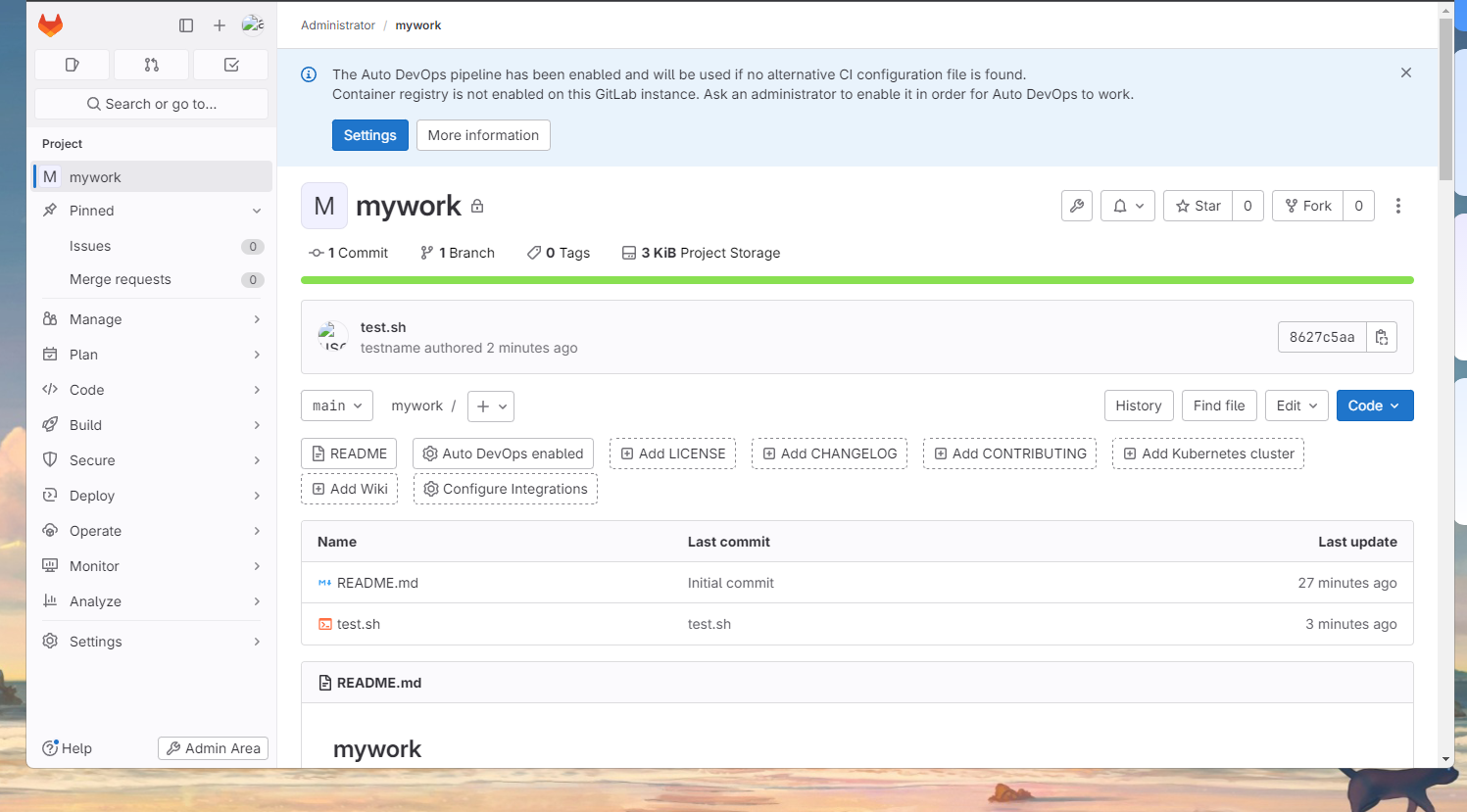
Task: Open the test.sh last commit title
Action: tap(383, 327)
